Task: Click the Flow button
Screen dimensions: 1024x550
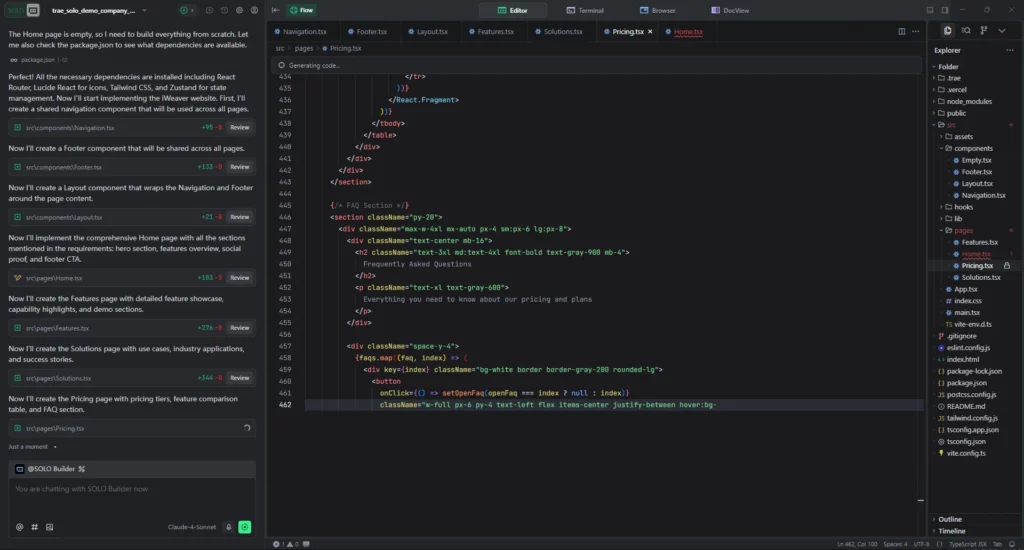Action: click(x=302, y=10)
